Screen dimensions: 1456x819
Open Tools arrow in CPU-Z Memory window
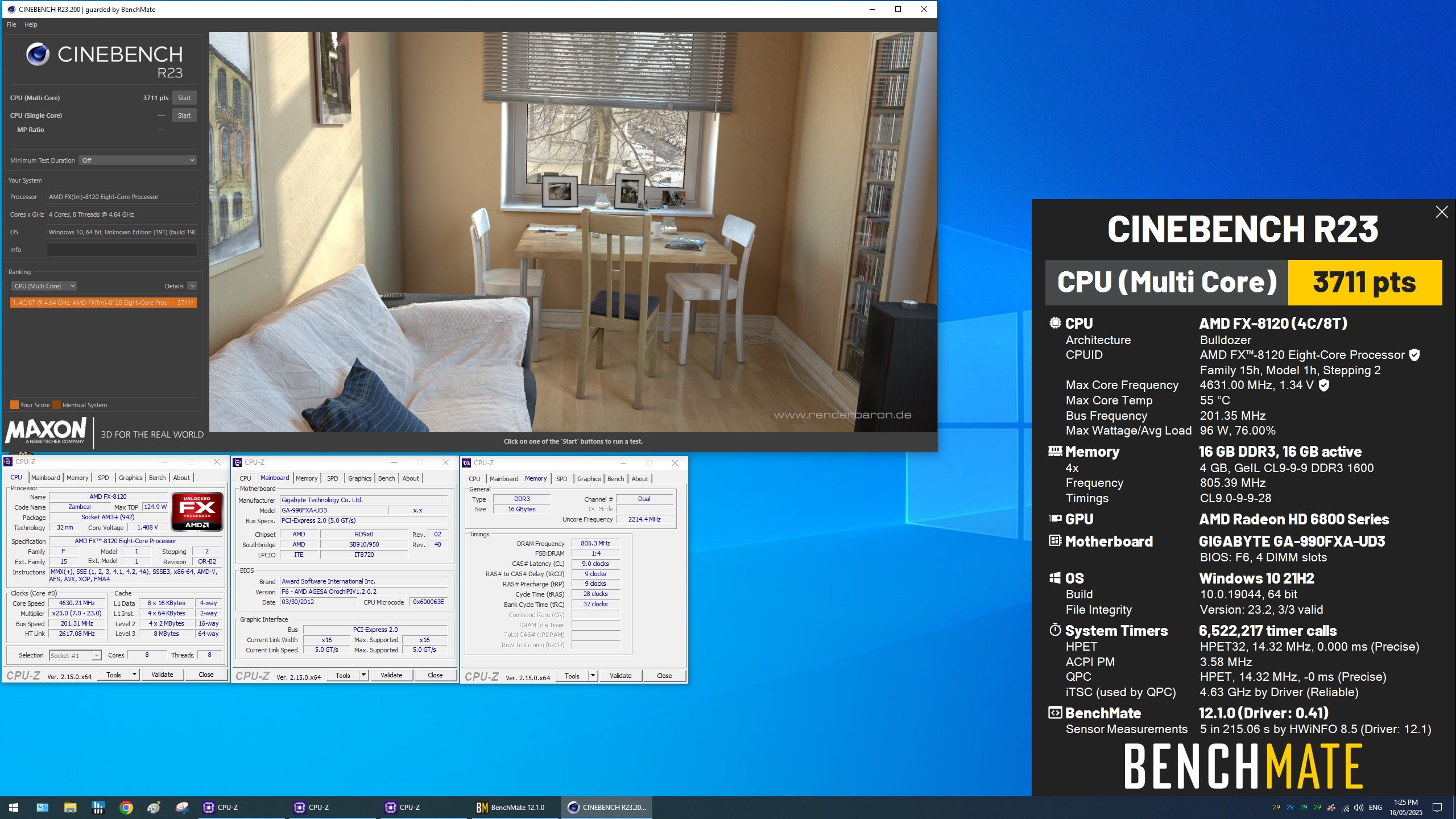click(x=593, y=676)
